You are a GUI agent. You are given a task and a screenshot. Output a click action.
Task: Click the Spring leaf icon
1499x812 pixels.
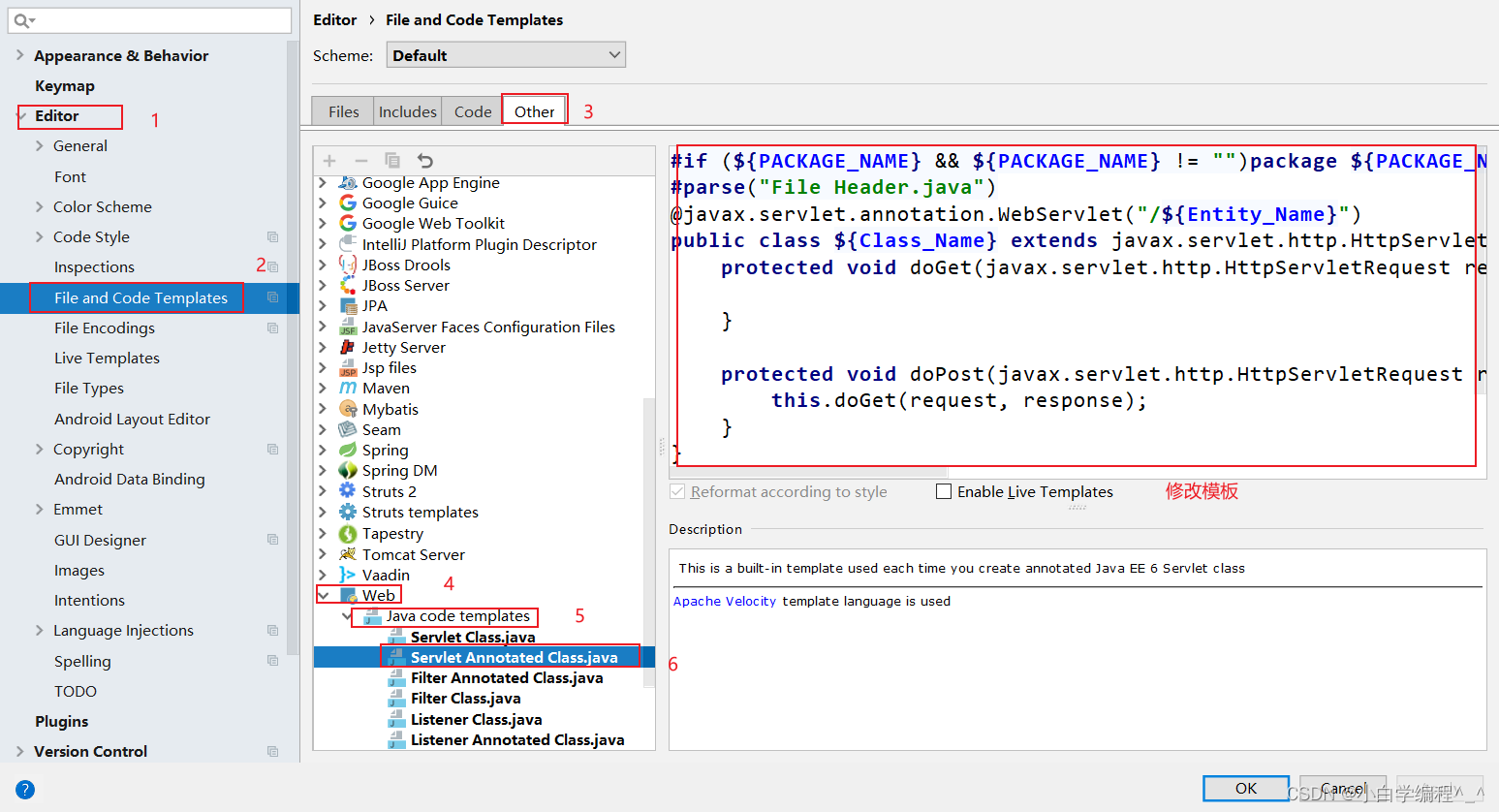coord(348,450)
